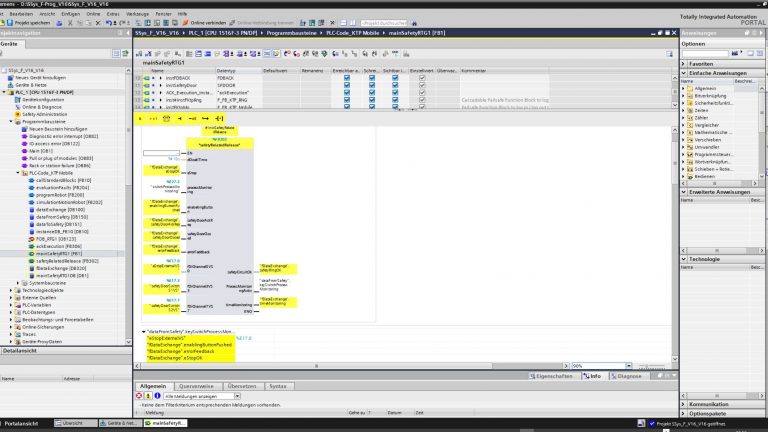
Task: Click the delete X icon in main toolbar
Action: [x=98, y=23]
